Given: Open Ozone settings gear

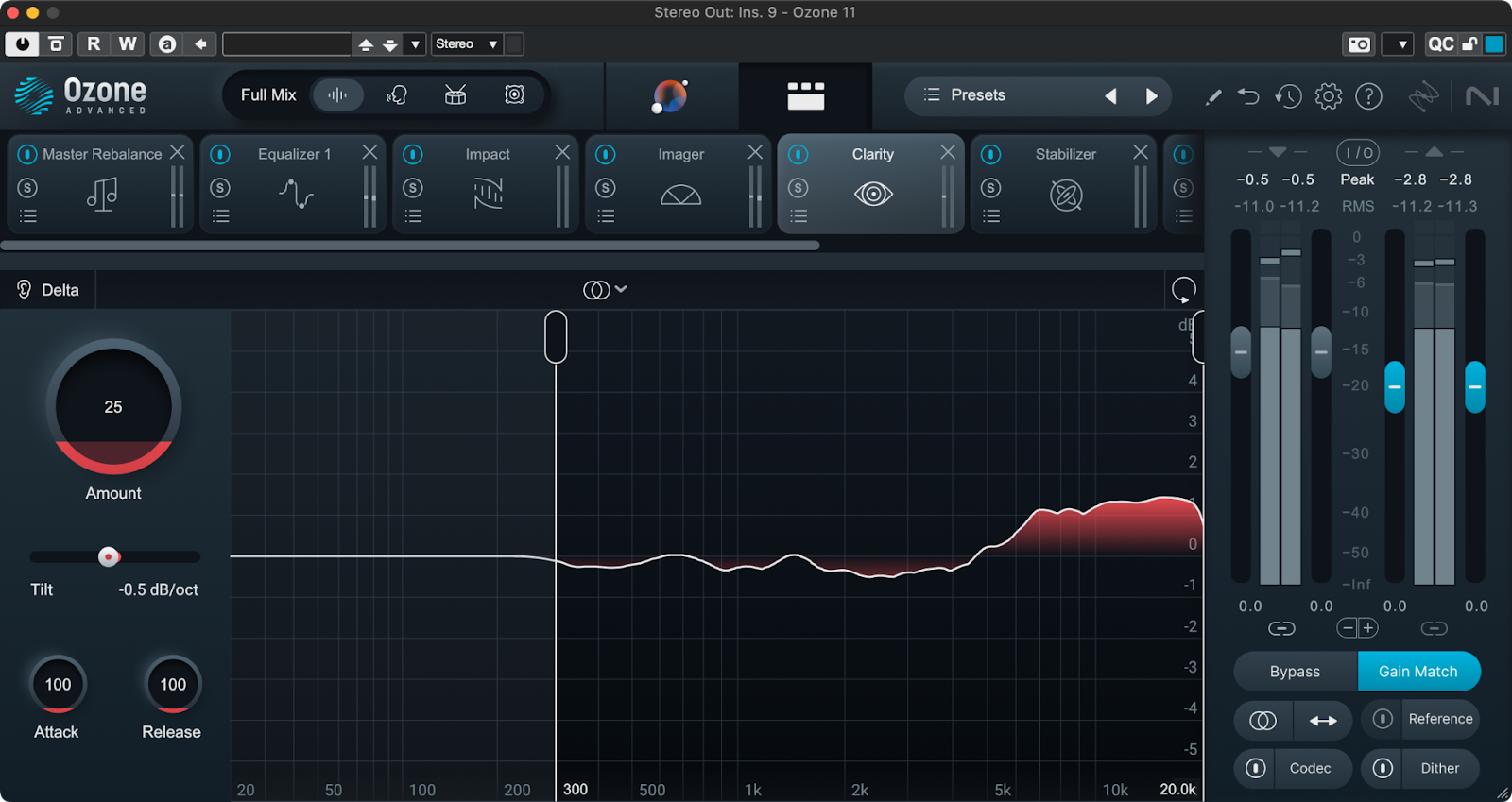Looking at the screenshot, I should [x=1329, y=96].
